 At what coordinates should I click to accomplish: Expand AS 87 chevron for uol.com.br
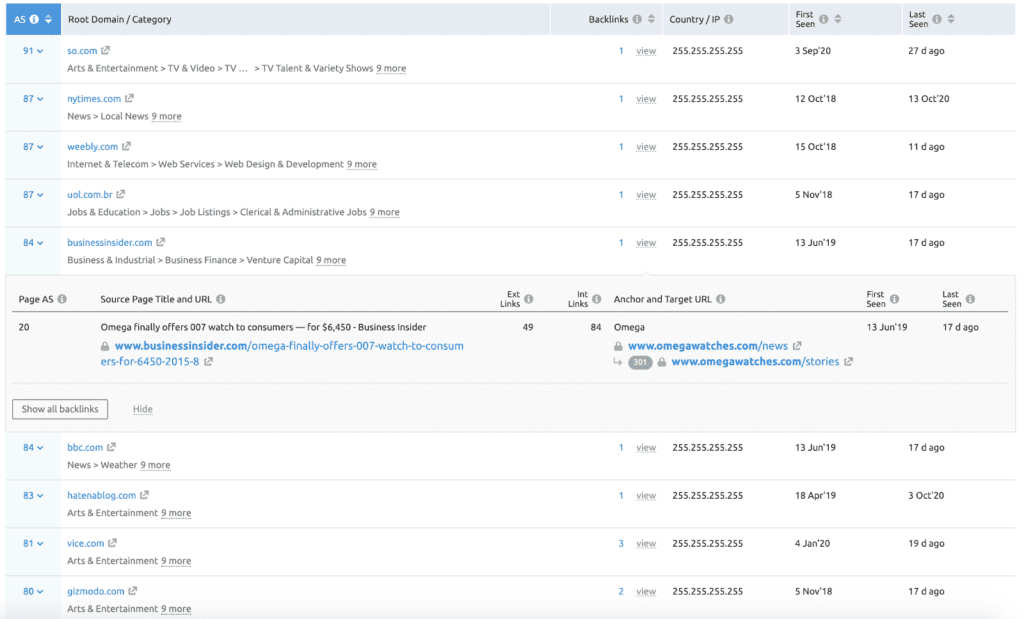[x=40, y=195]
